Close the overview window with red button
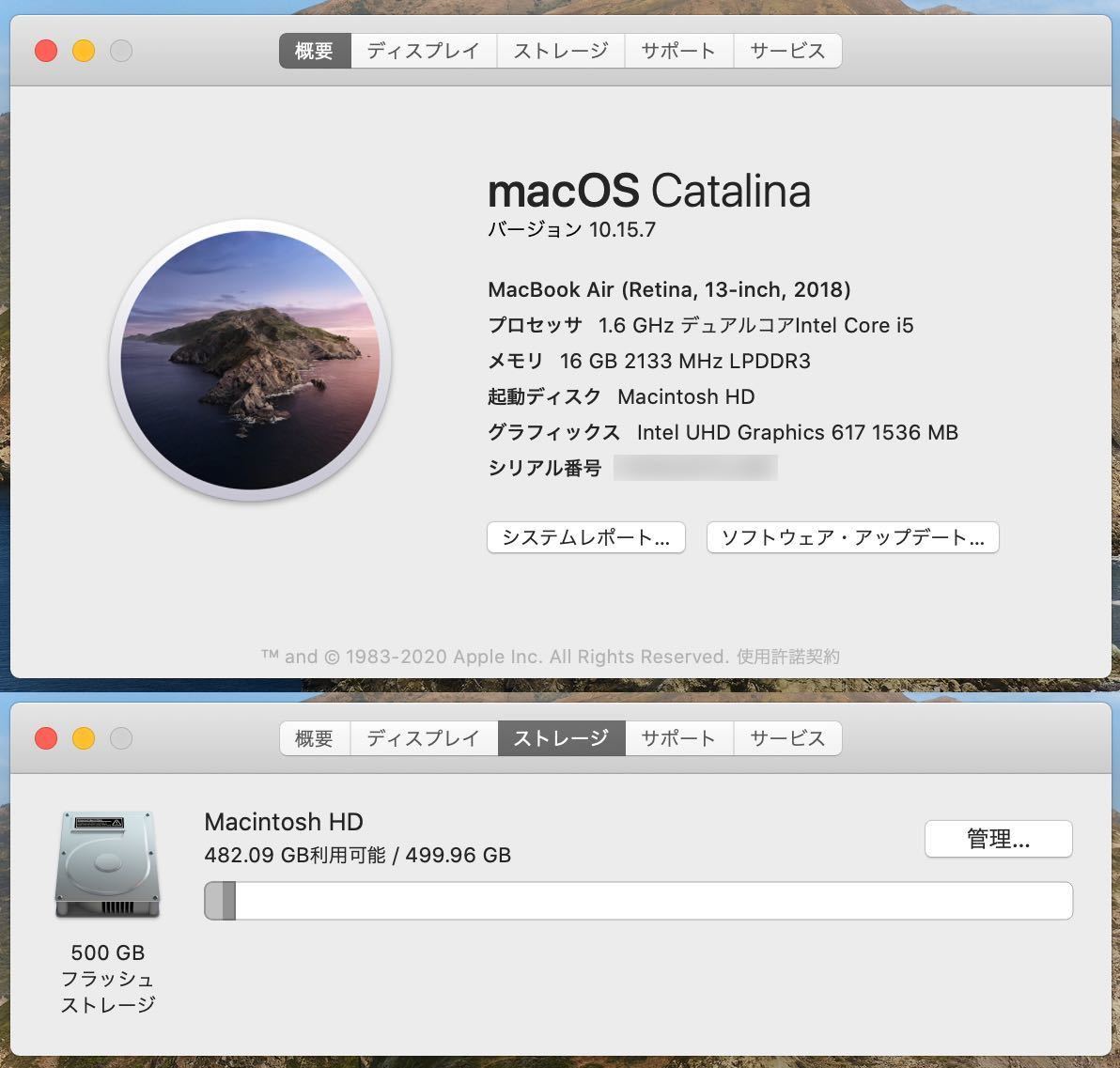1120x1068 pixels. [x=46, y=51]
